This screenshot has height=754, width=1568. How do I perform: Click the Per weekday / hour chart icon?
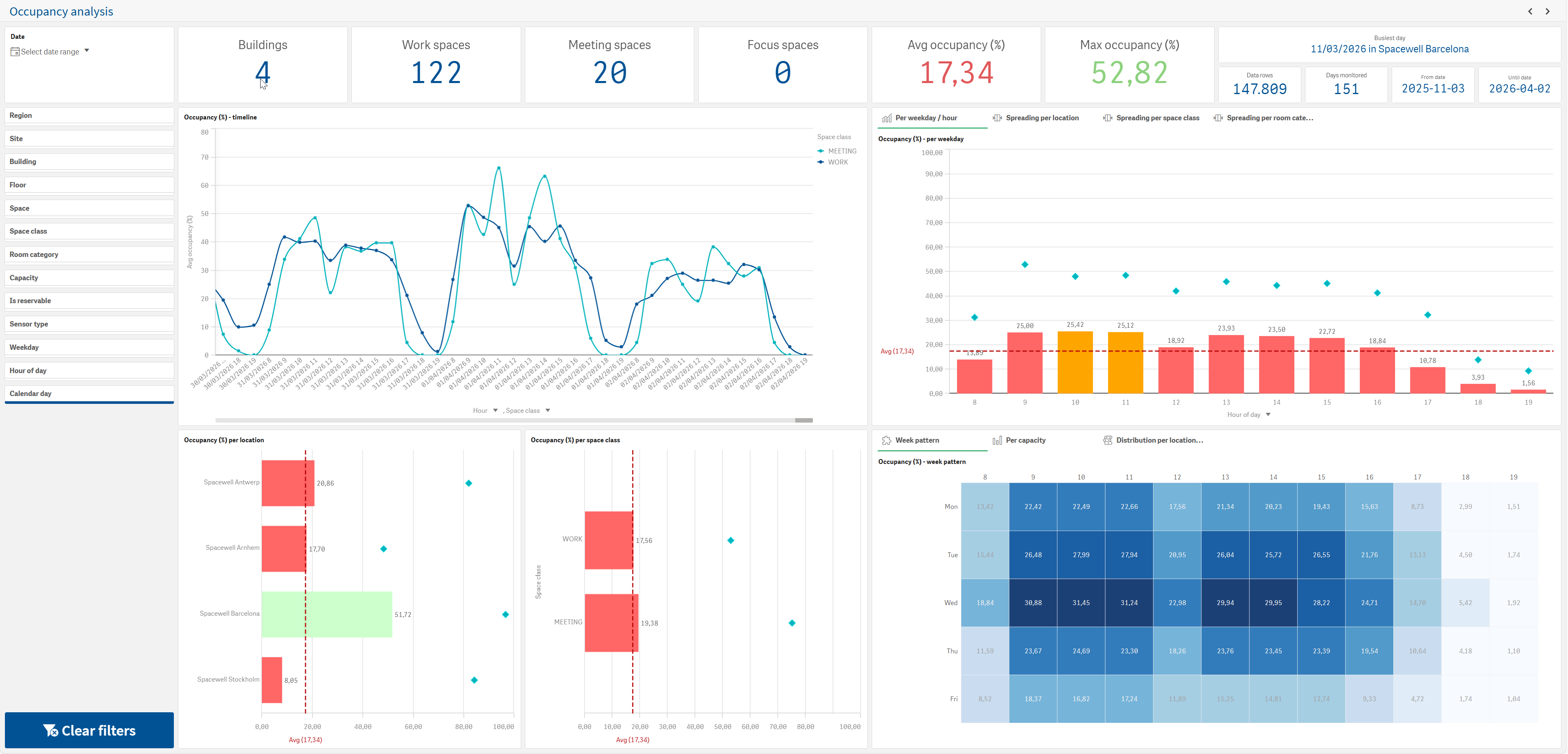pos(887,118)
